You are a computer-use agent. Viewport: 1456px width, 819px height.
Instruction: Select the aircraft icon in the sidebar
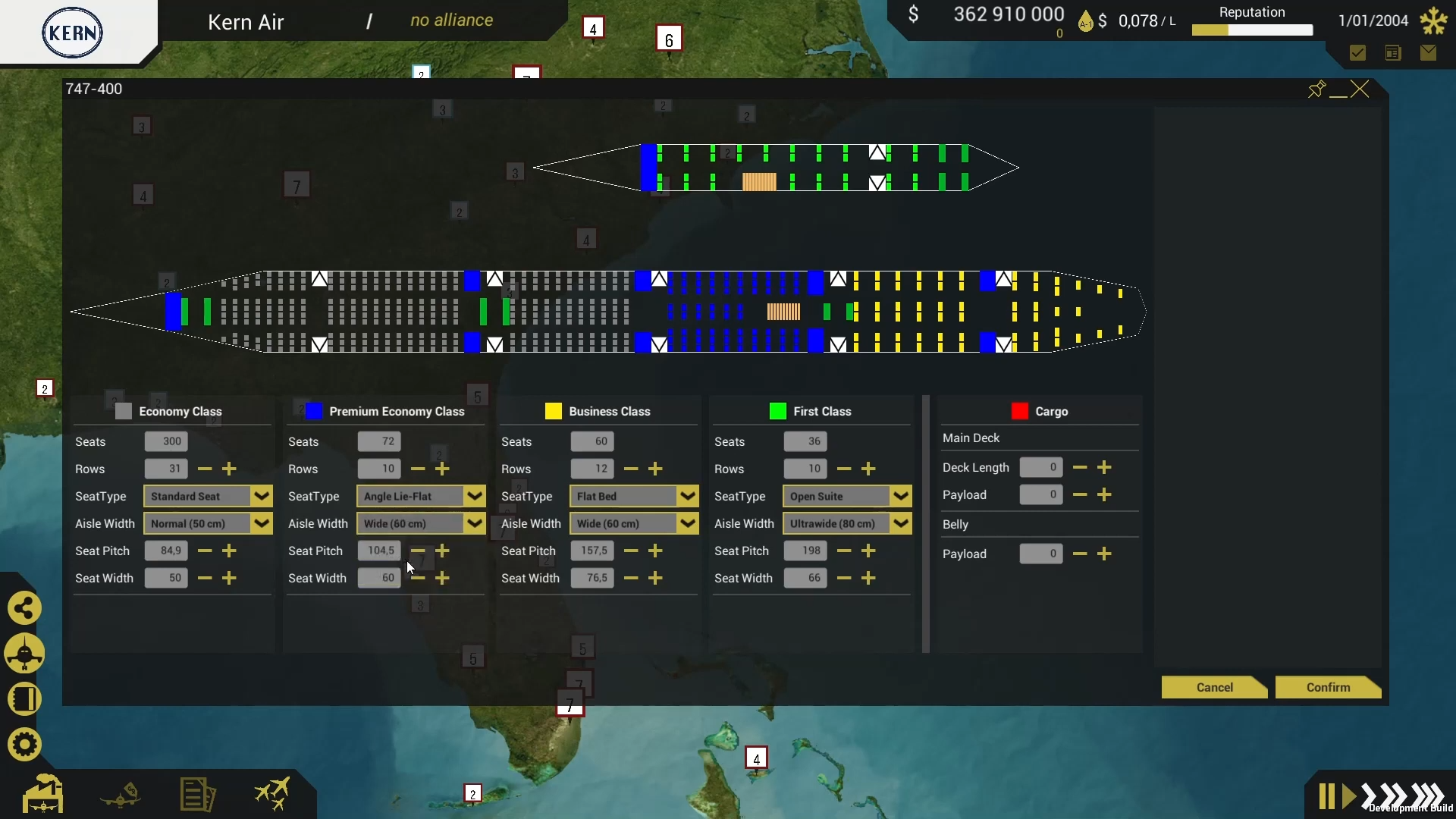(24, 654)
